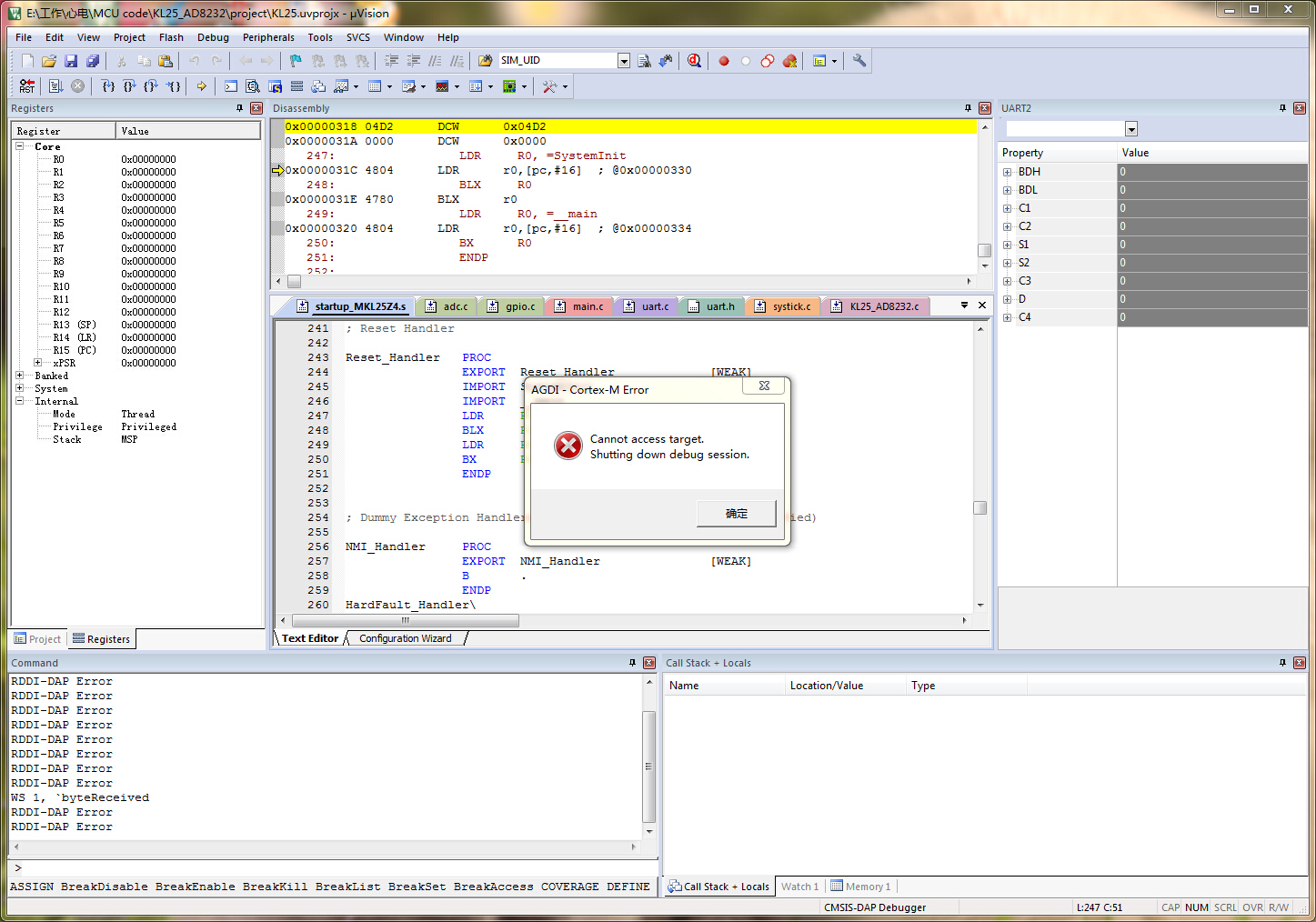Click the Run to cursor line icon
Viewport: 1316px width, 922px height.
[174, 86]
